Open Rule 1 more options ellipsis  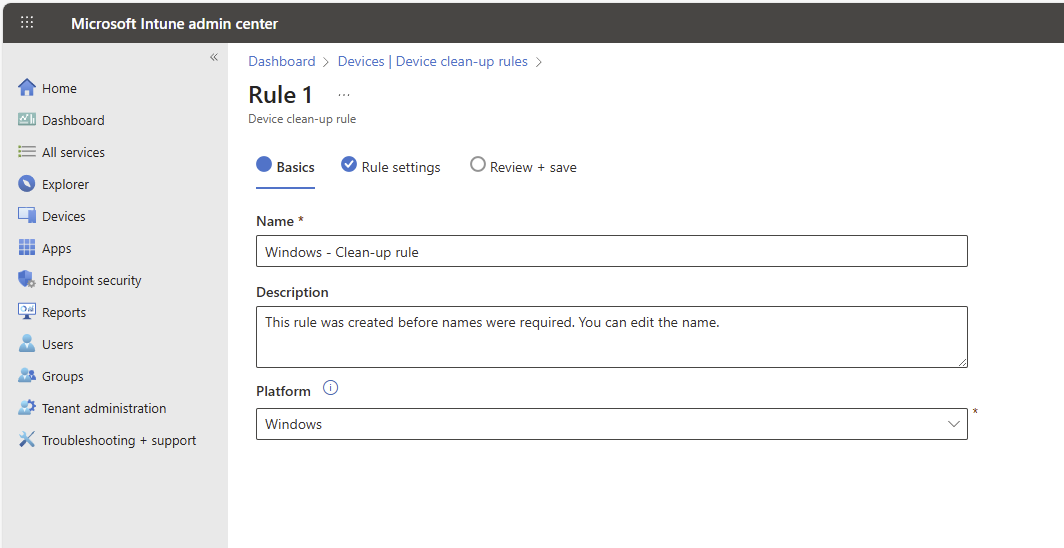[x=344, y=96]
